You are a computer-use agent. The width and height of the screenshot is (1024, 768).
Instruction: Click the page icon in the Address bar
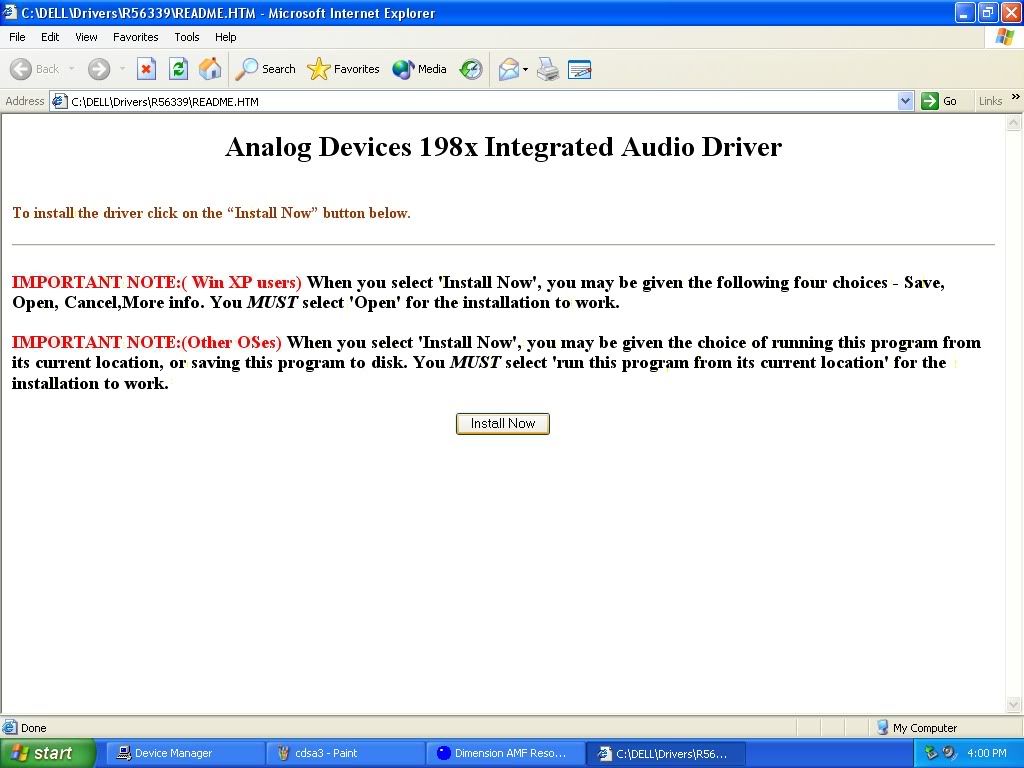coord(59,101)
